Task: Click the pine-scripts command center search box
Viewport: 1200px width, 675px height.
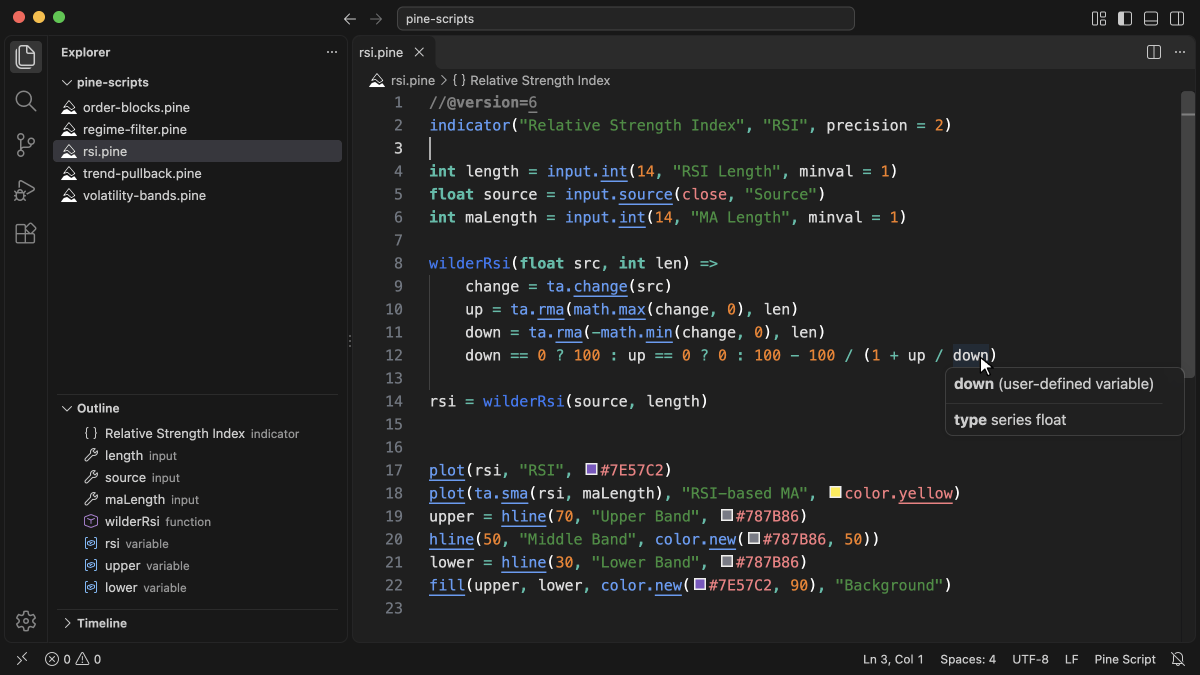Action: [626, 19]
